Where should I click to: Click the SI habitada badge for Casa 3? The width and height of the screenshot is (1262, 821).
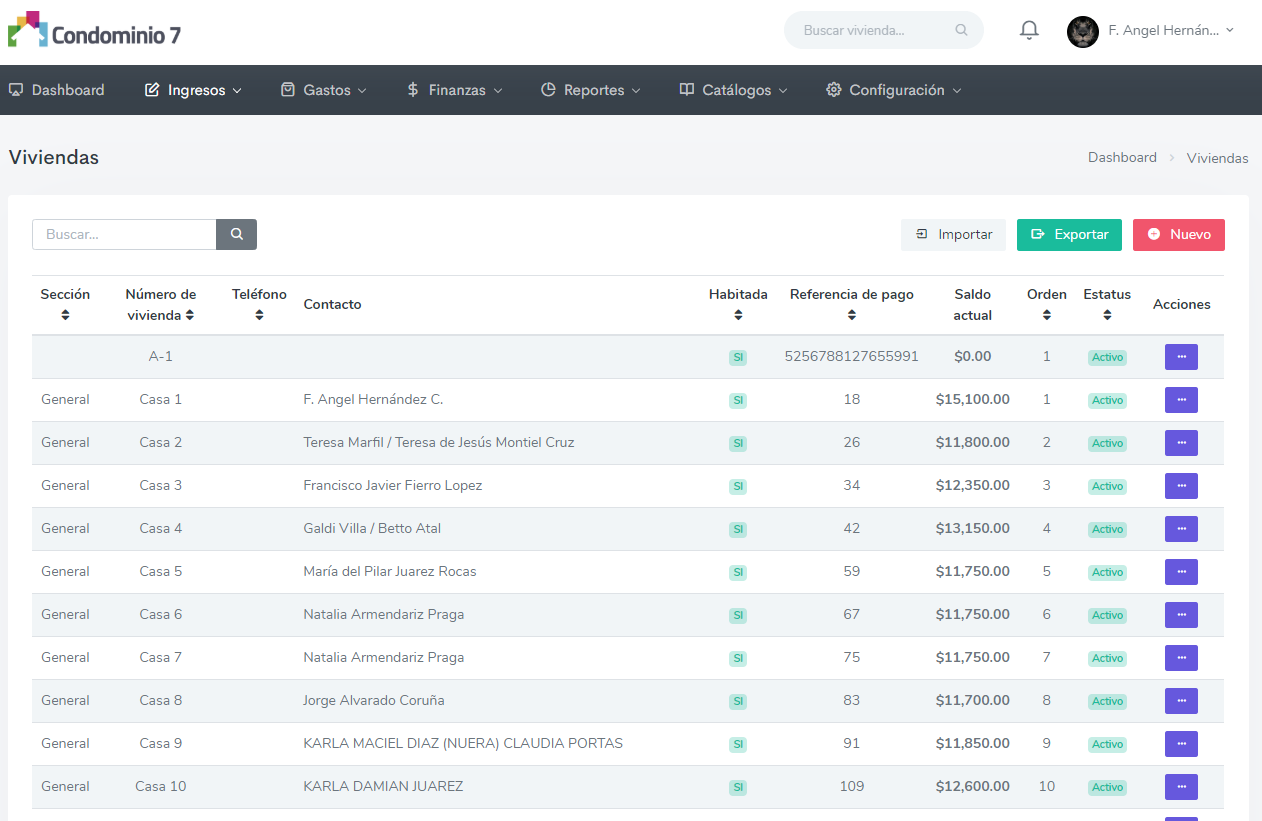[x=738, y=486]
